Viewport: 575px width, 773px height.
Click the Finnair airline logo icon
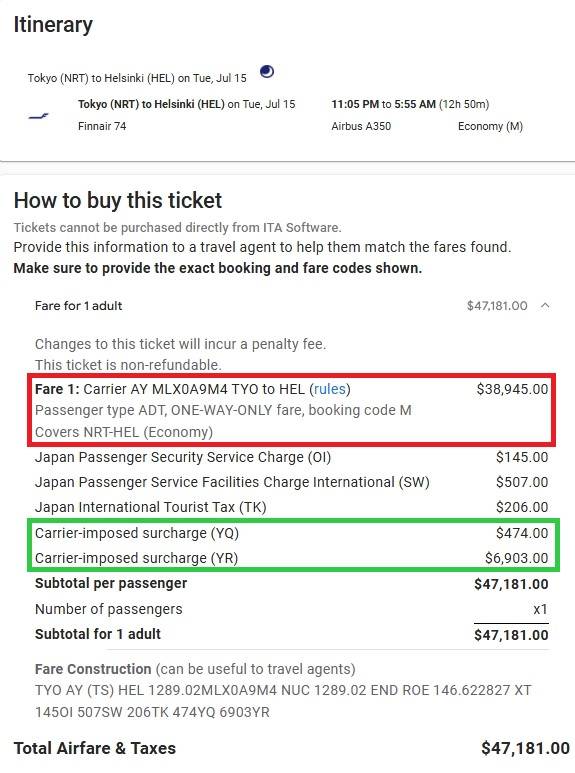38,116
